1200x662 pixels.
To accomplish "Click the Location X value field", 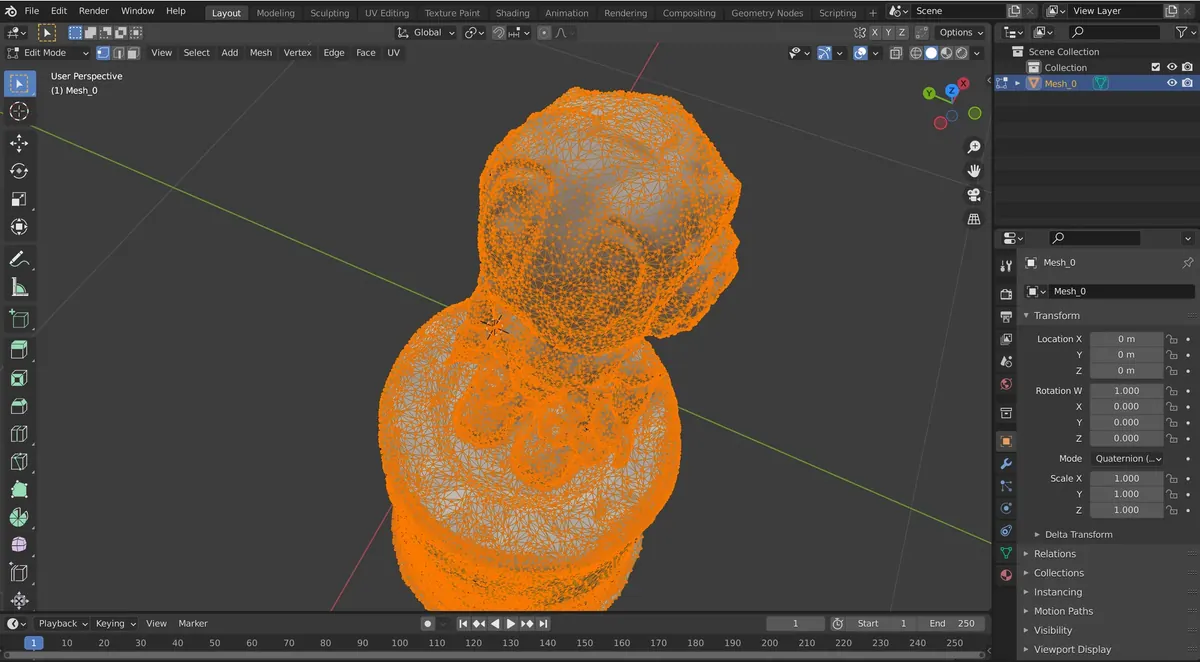I will click(1126, 339).
